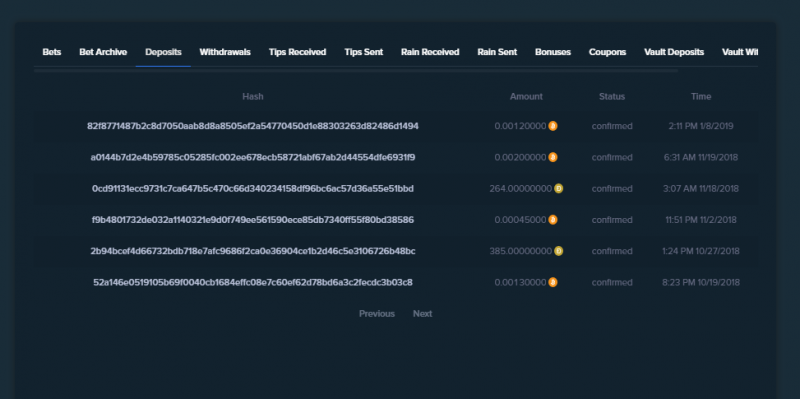Click the hash starting with a0144b7d2e4b
800x399 pixels.
click(253, 157)
